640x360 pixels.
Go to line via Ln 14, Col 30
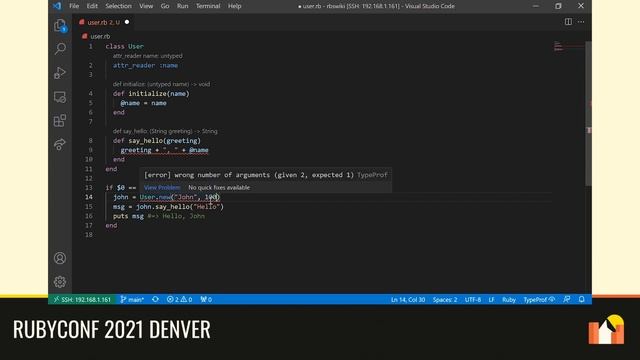click(408, 300)
